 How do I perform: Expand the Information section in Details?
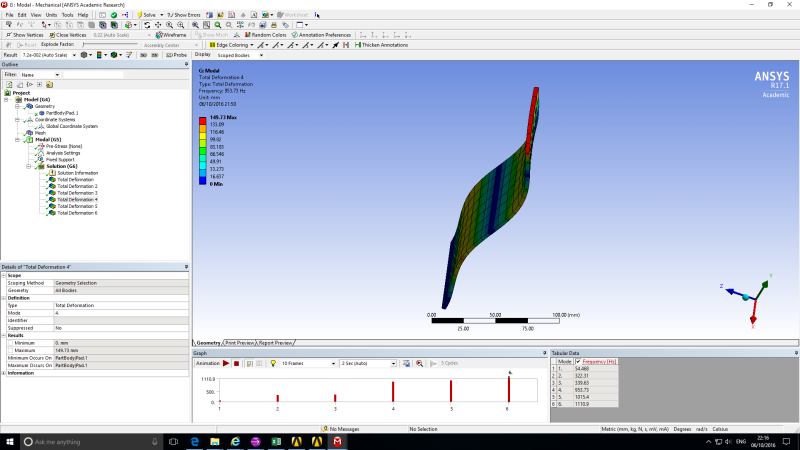coord(4,373)
